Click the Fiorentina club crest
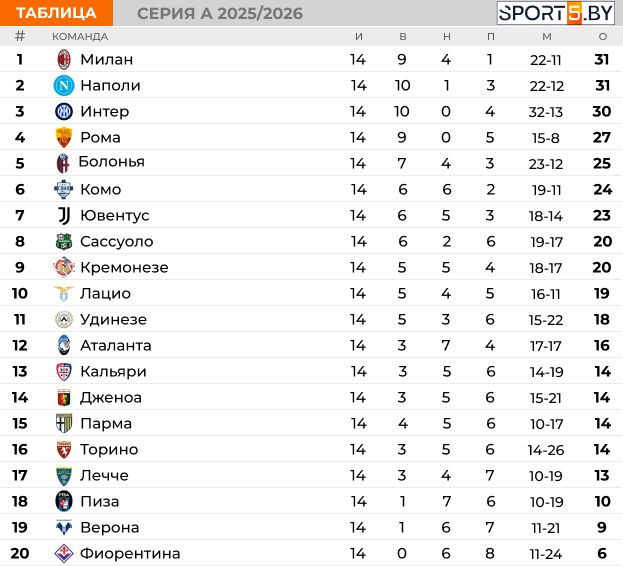 pyautogui.click(x=64, y=553)
